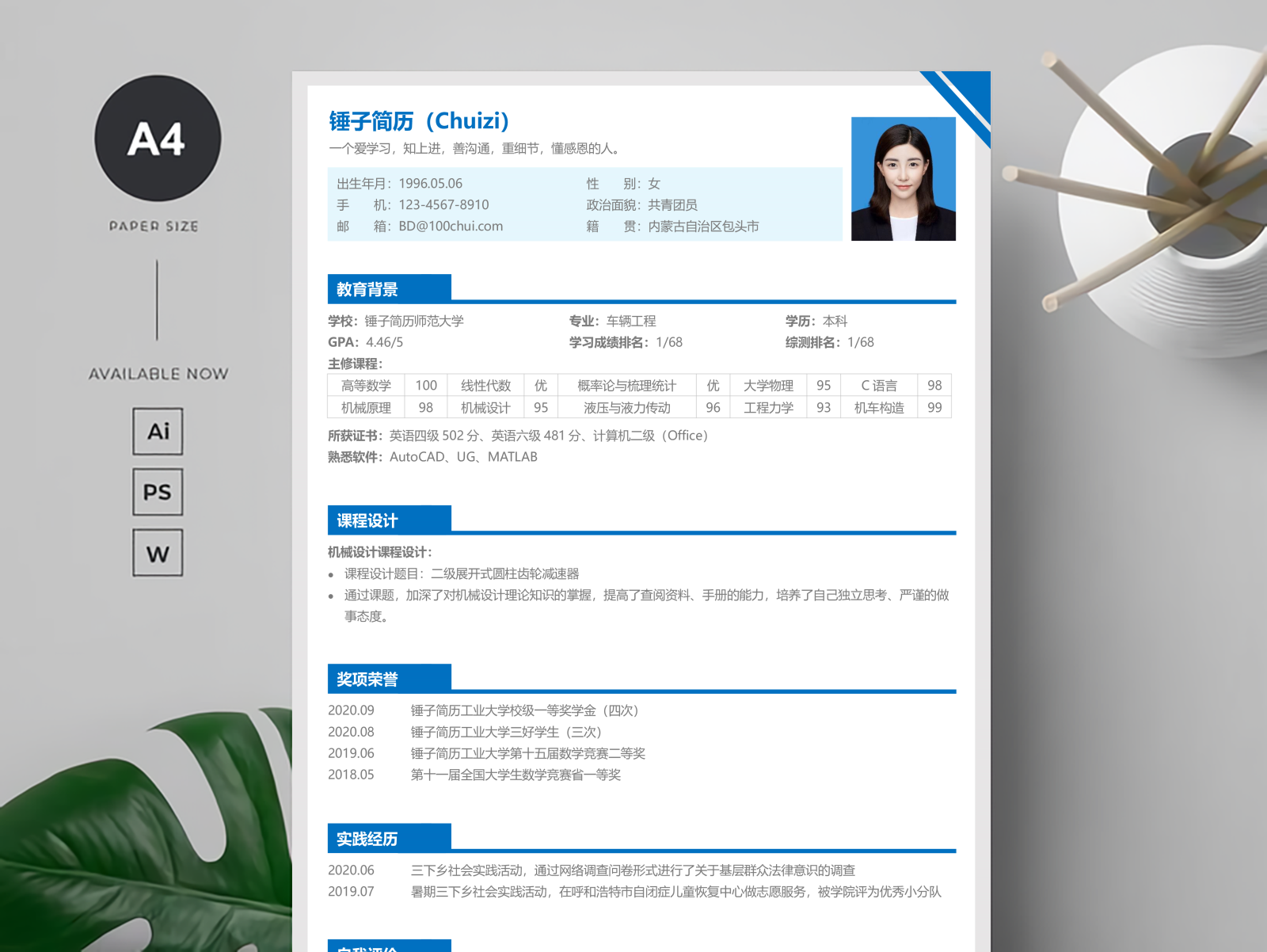This screenshot has width=1267, height=952.
Task: Click the 2019.07 practice experience row
Action: pyautogui.click(x=635, y=892)
